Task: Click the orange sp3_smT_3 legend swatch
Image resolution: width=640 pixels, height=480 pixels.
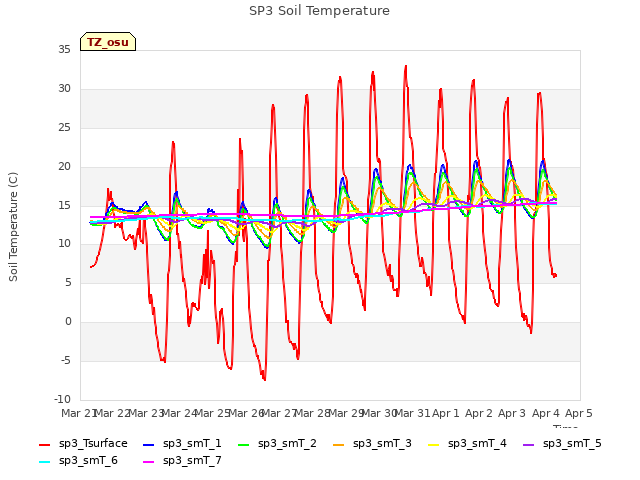Action: pos(339,444)
